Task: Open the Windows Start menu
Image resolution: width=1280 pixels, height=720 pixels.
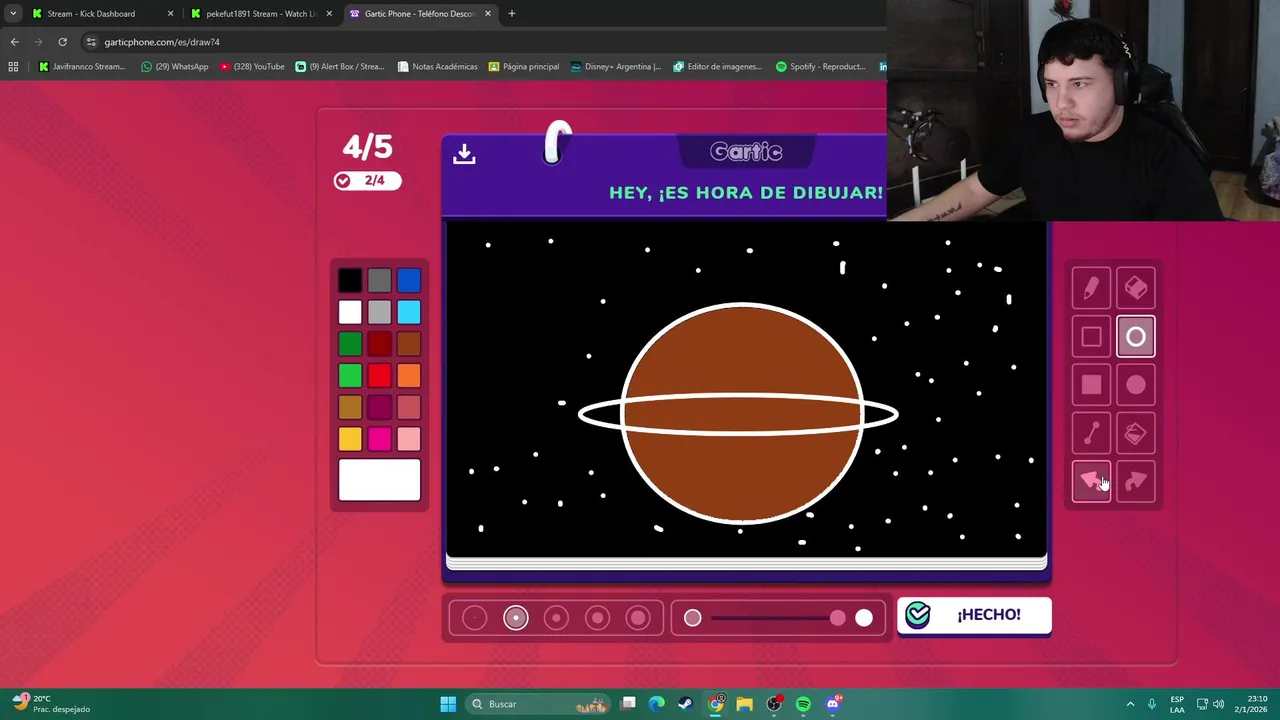Action: click(x=448, y=704)
